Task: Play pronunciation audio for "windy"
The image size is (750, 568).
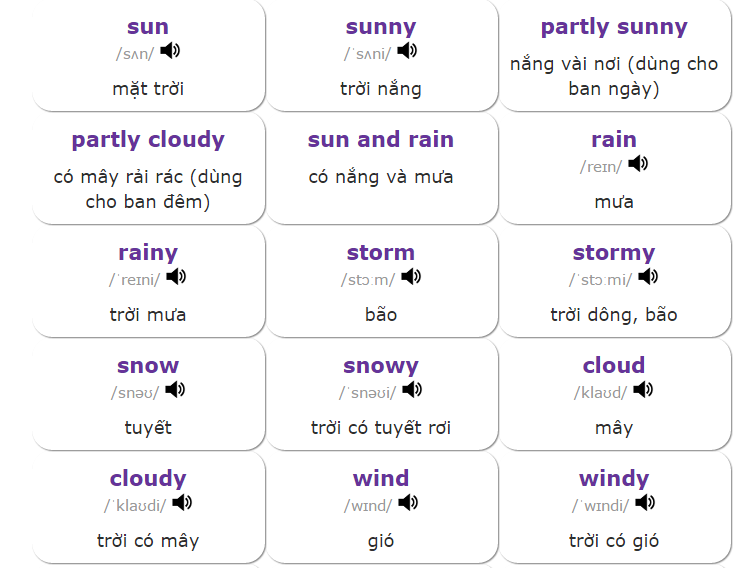Action: 646,503
